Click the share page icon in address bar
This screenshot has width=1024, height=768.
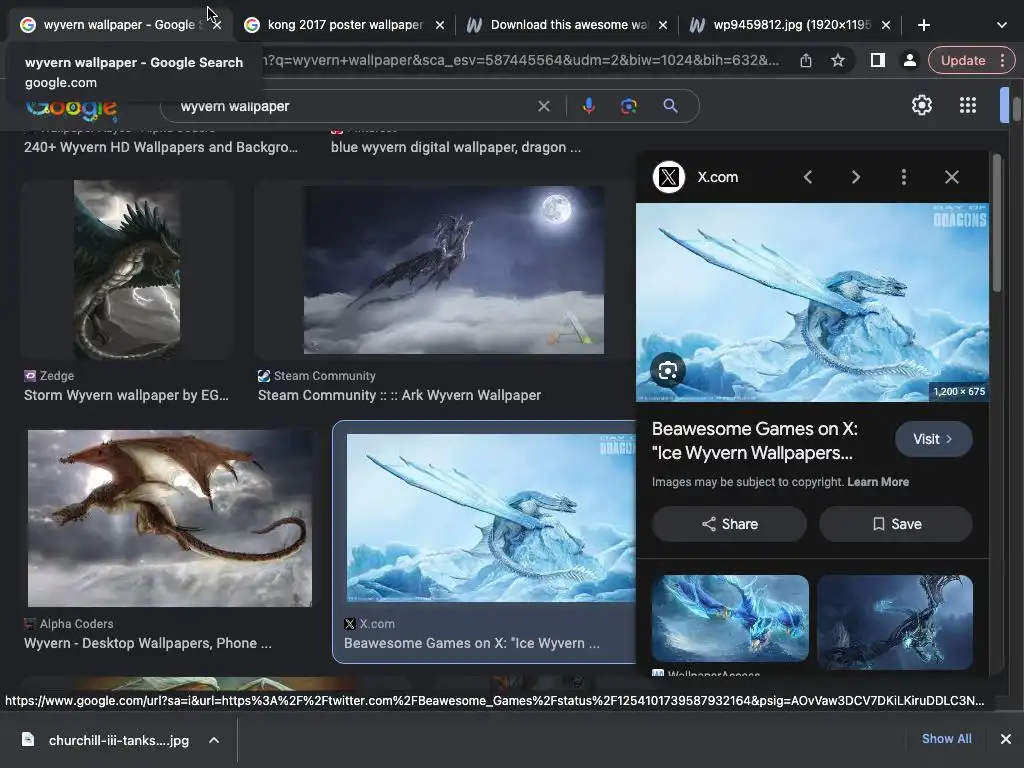806,60
